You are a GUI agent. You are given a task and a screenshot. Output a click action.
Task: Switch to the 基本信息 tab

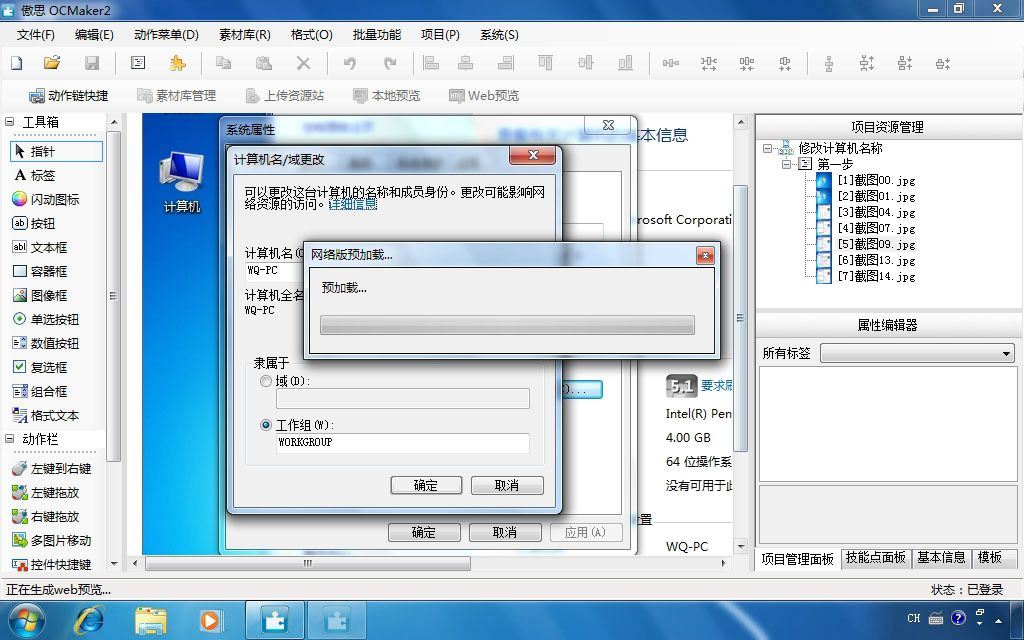click(941, 558)
